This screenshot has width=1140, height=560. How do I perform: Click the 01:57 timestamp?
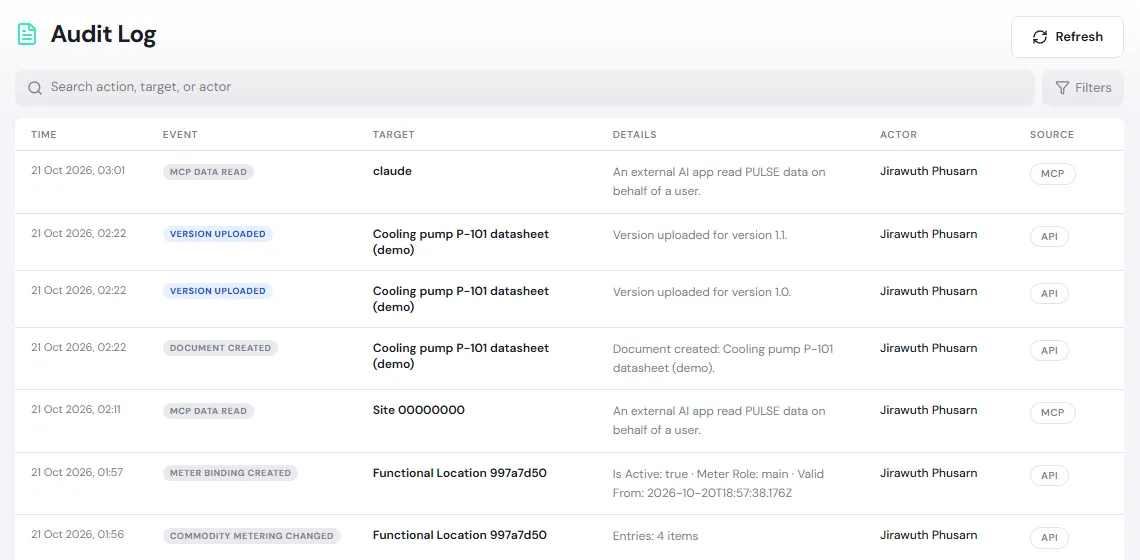click(77, 472)
